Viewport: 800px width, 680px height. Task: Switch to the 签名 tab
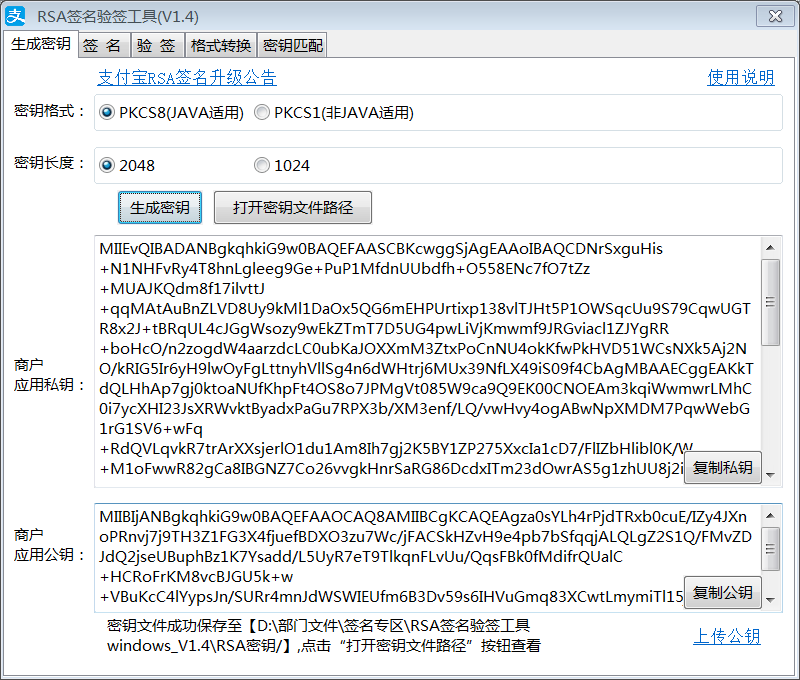(x=102, y=45)
